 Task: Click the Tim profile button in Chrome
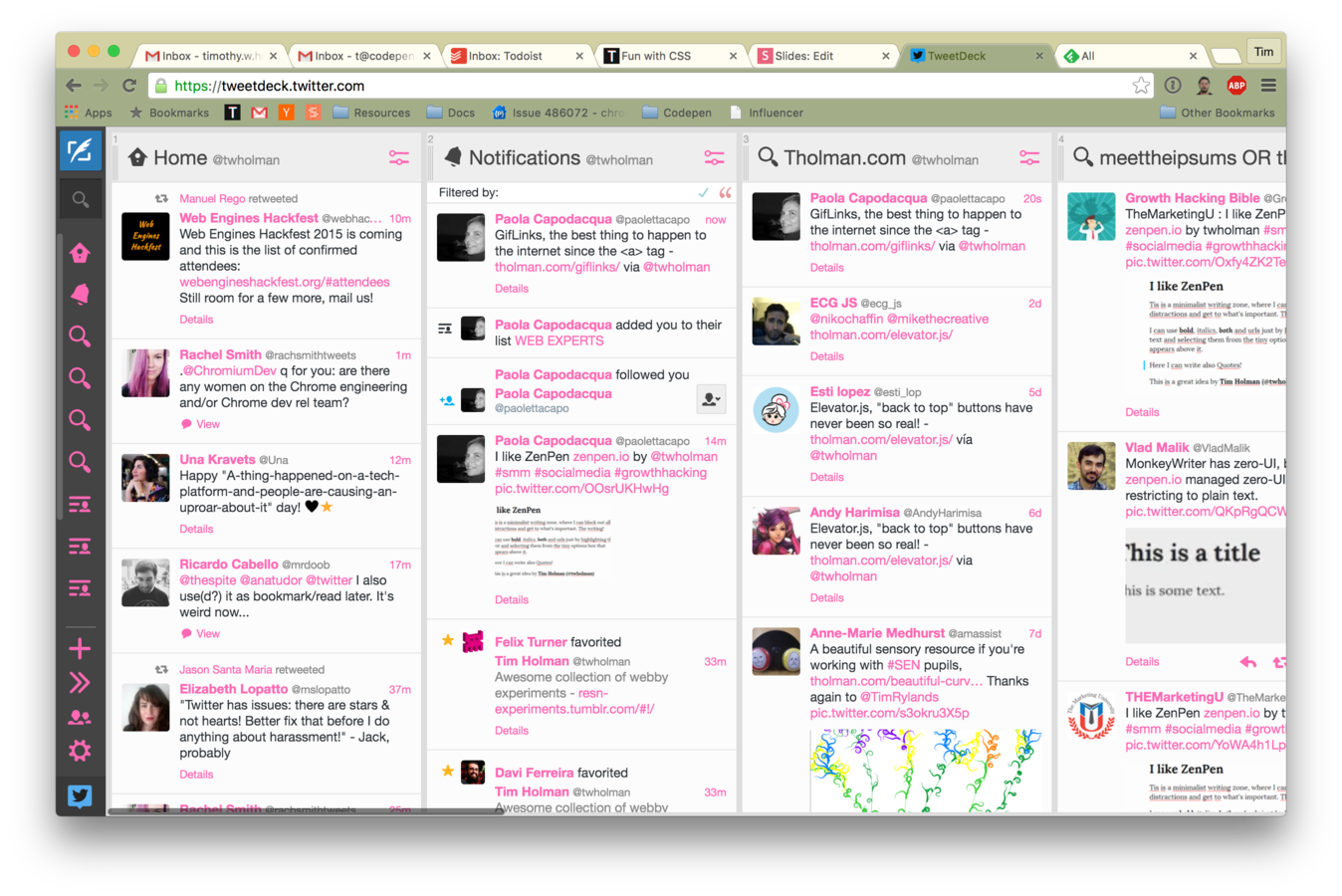point(1263,52)
